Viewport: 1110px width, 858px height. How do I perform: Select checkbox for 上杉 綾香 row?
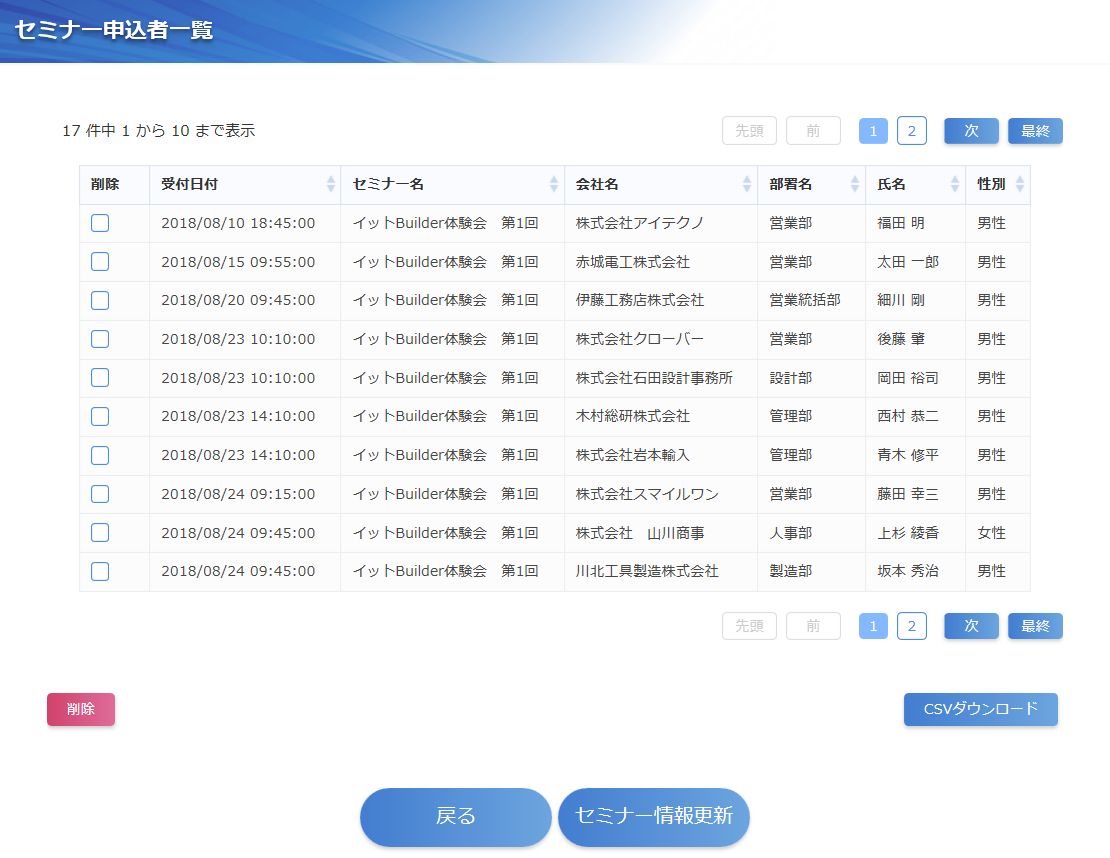coord(100,533)
